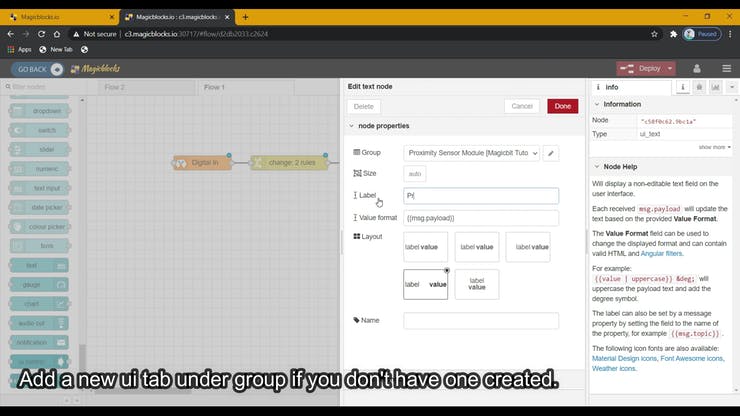This screenshot has width=740, height=416.
Task: Click the browser address bar URL
Action: [x=196, y=34]
